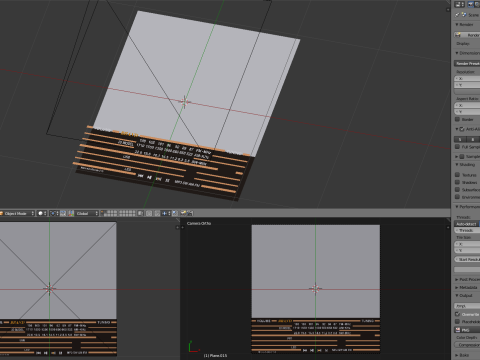
Task: Click the Render button in properties
Action: tap(468, 35)
